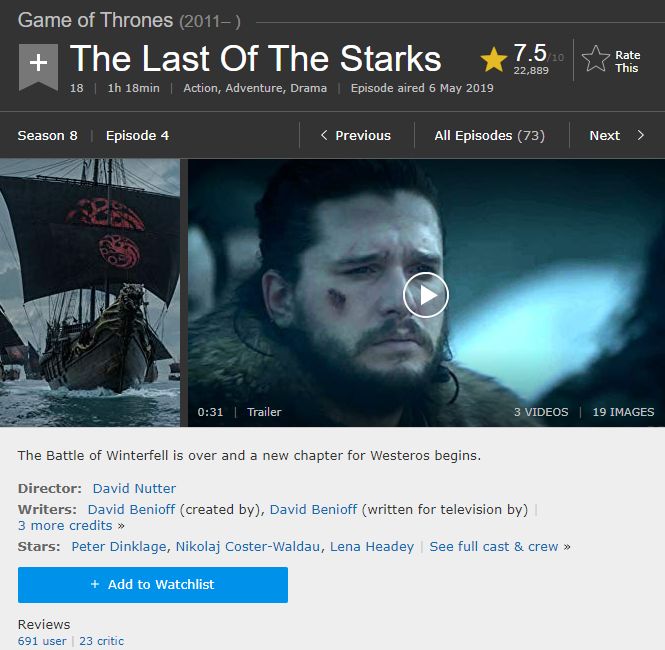Open the Season 8 link
Image resolution: width=665 pixels, height=650 pixels.
pyautogui.click(x=48, y=136)
